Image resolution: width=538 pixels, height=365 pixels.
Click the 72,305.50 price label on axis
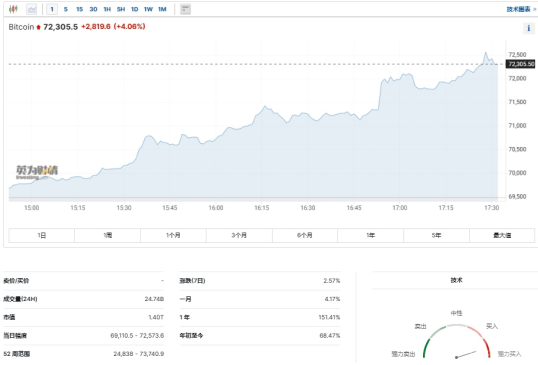[x=521, y=64]
